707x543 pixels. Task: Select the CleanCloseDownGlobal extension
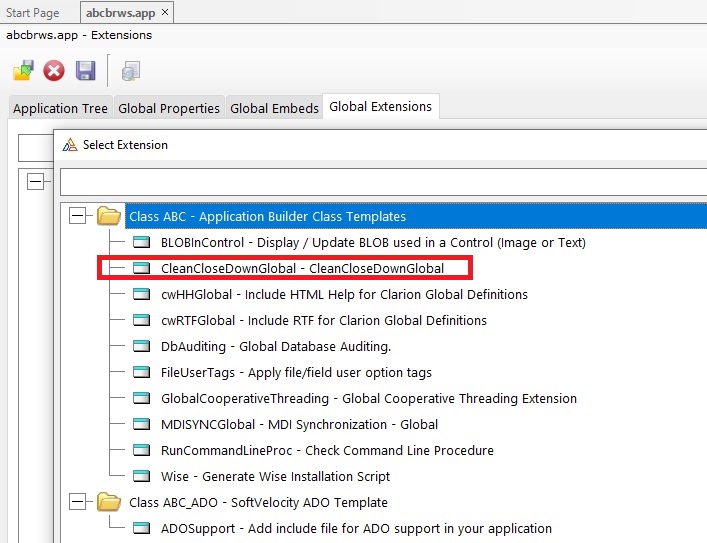click(302, 268)
